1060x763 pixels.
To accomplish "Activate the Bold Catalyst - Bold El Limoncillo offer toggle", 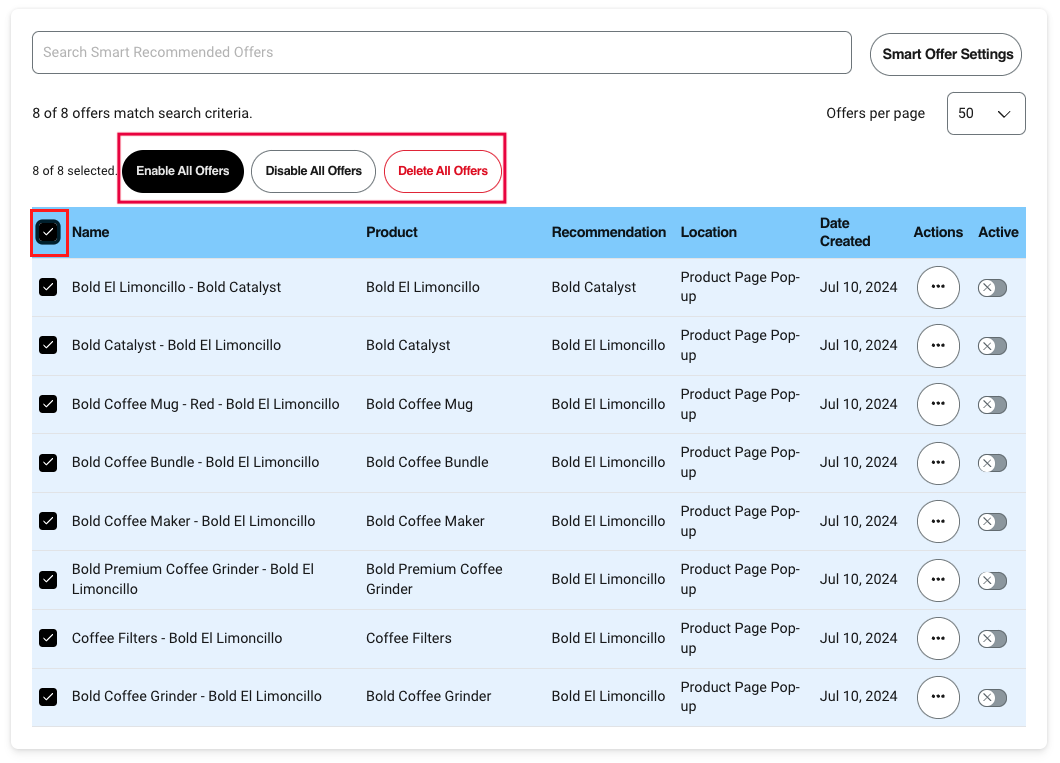I will [992, 346].
